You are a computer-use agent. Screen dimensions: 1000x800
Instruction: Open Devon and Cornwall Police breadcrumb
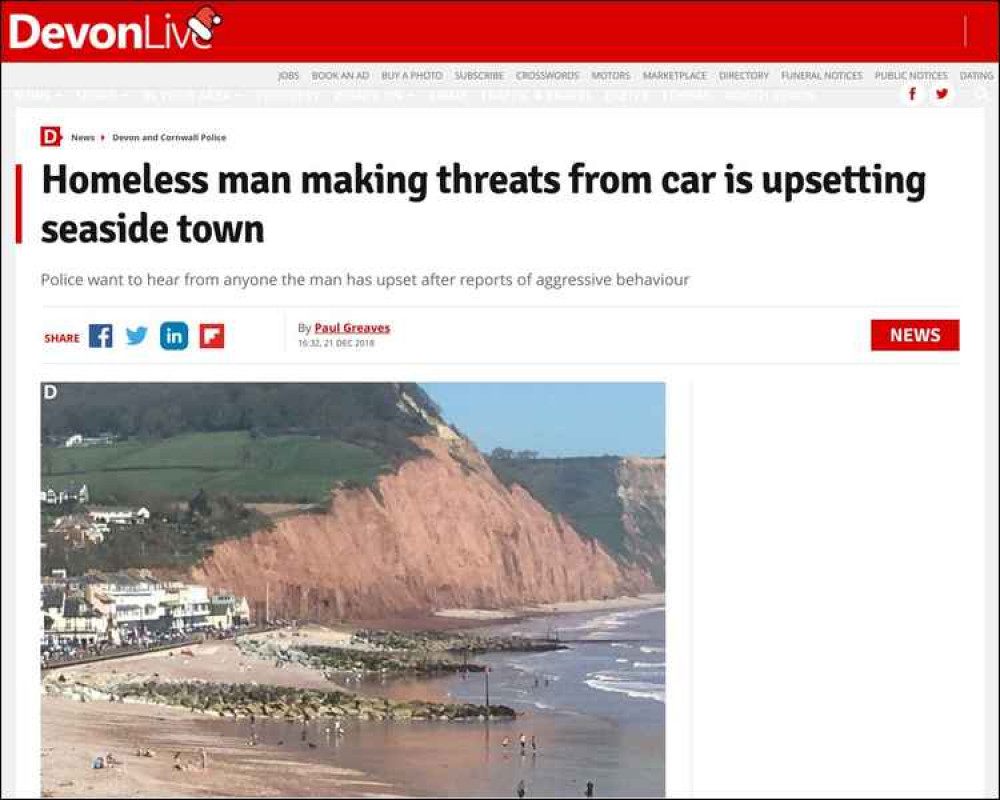pos(169,137)
